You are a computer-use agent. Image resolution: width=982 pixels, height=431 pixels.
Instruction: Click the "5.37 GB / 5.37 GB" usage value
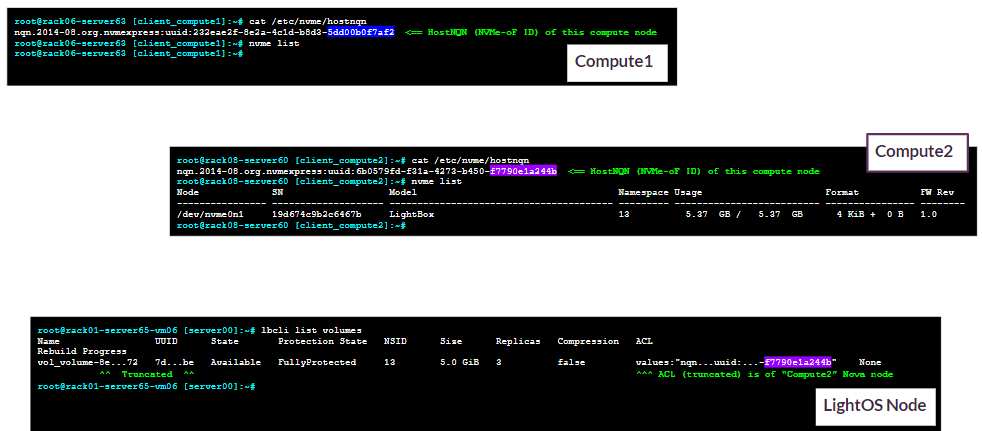coord(744,214)
